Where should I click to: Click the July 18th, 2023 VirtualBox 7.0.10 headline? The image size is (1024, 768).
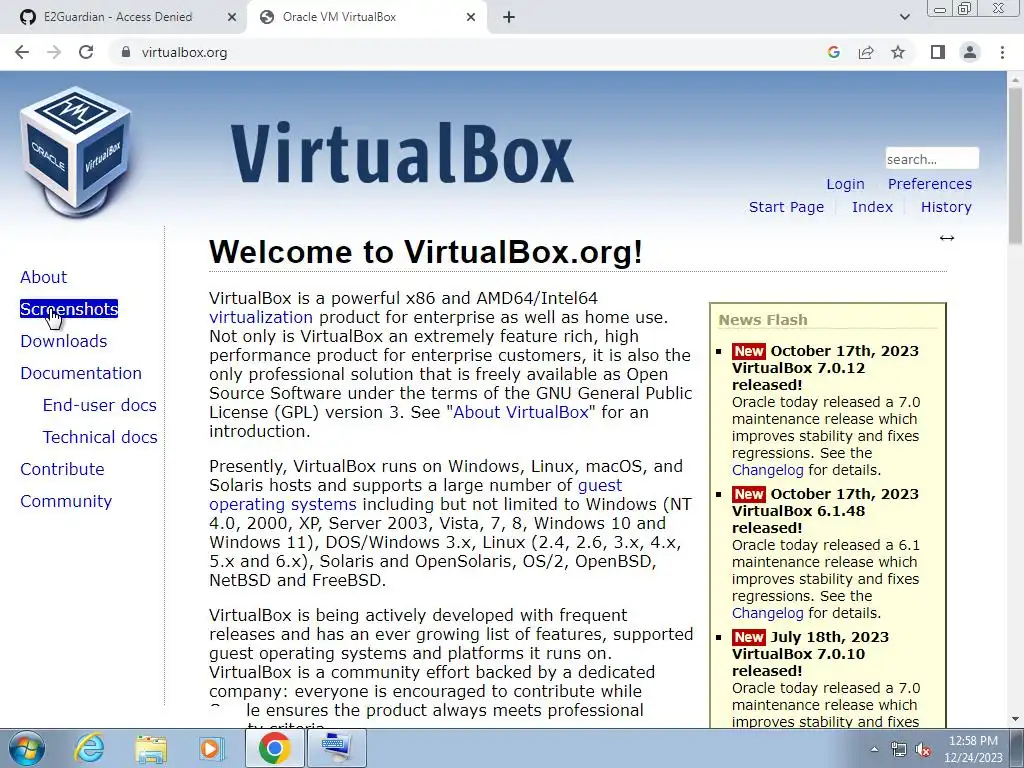pyautogui.click(x=810, y=654)
